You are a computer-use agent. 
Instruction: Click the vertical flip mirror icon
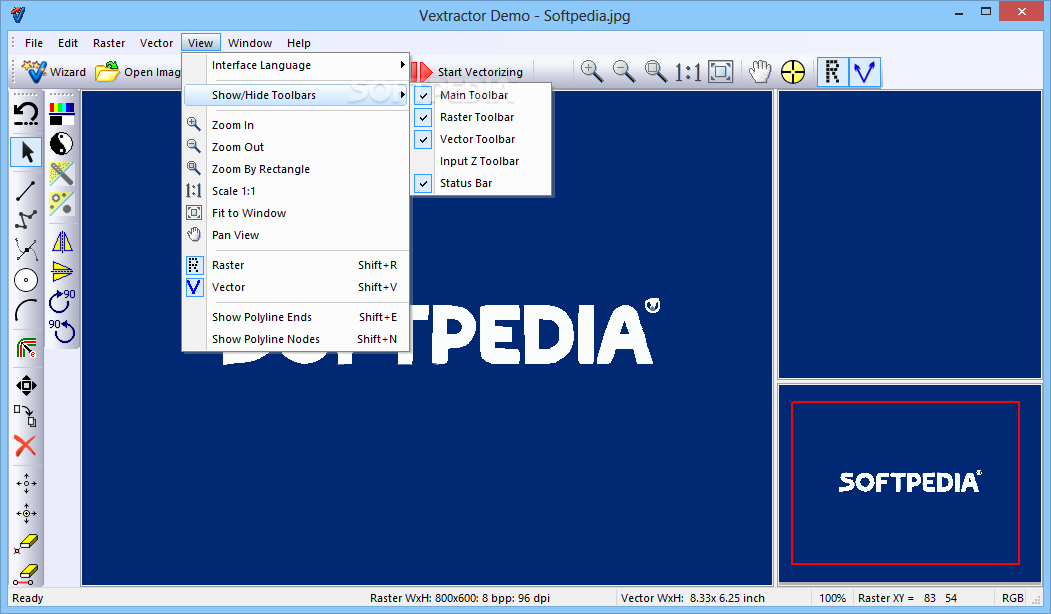(x=62, y=271)
